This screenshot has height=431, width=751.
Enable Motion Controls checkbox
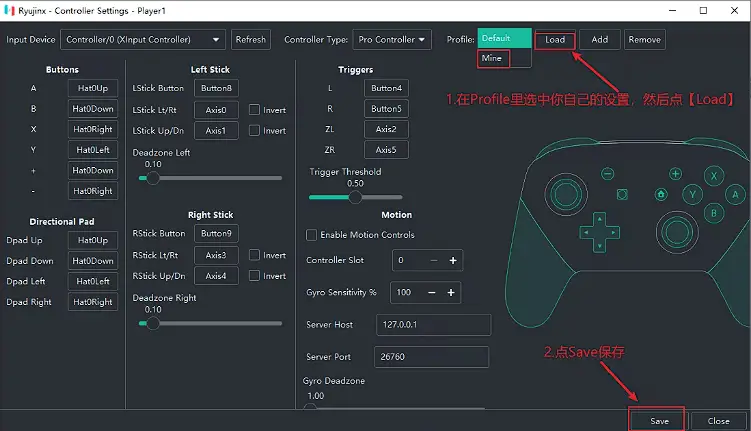(312, 235)
